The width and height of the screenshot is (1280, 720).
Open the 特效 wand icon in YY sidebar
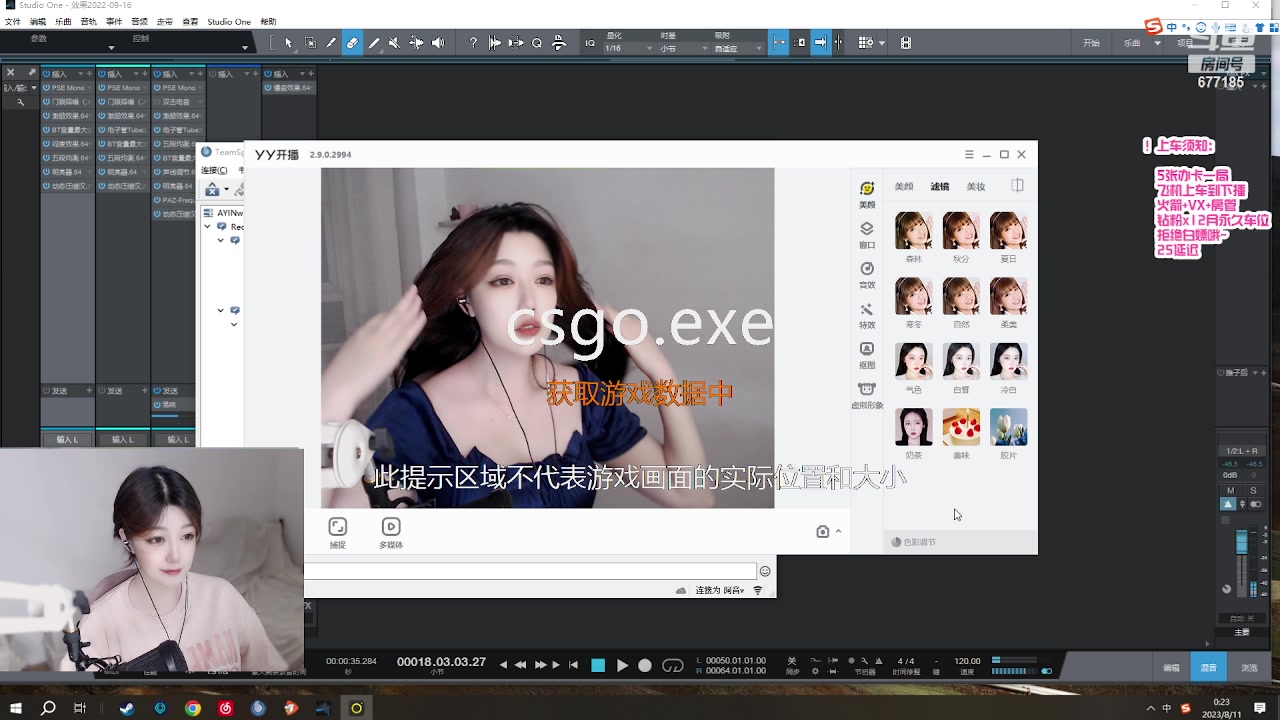867,315
